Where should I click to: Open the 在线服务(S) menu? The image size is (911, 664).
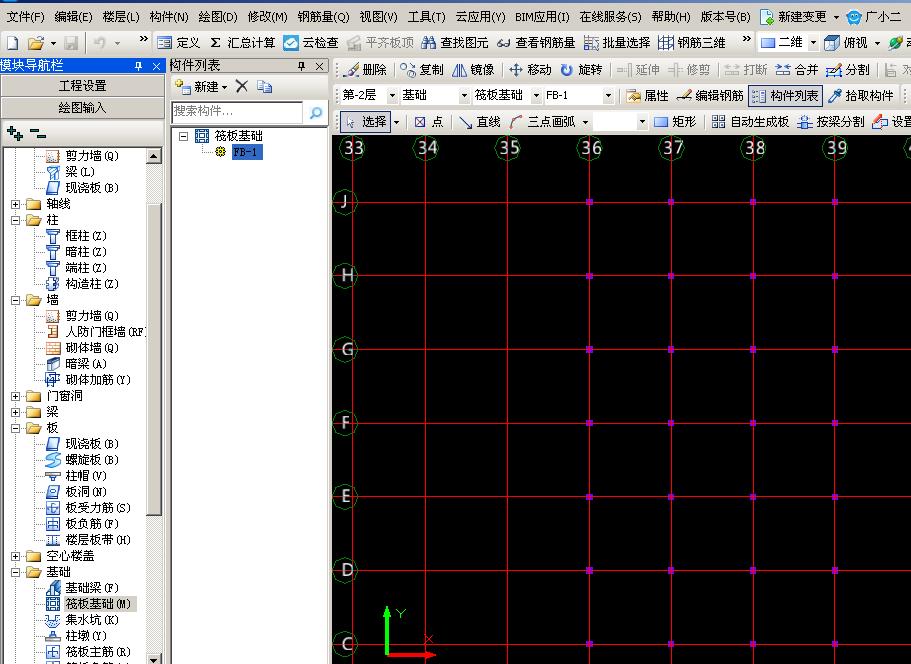pos(611,17)
